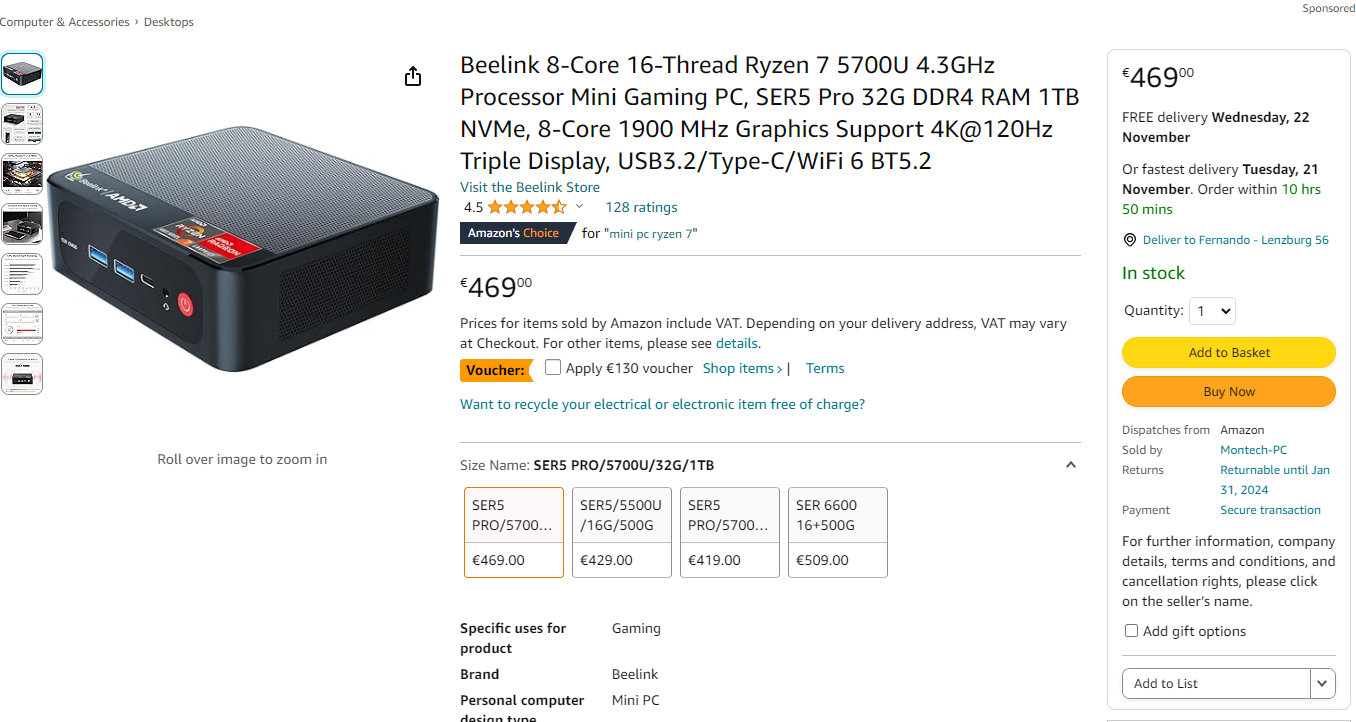1356x722 pixels.
Task: Open the Desktops breadcrumb link
Action: 169,22
